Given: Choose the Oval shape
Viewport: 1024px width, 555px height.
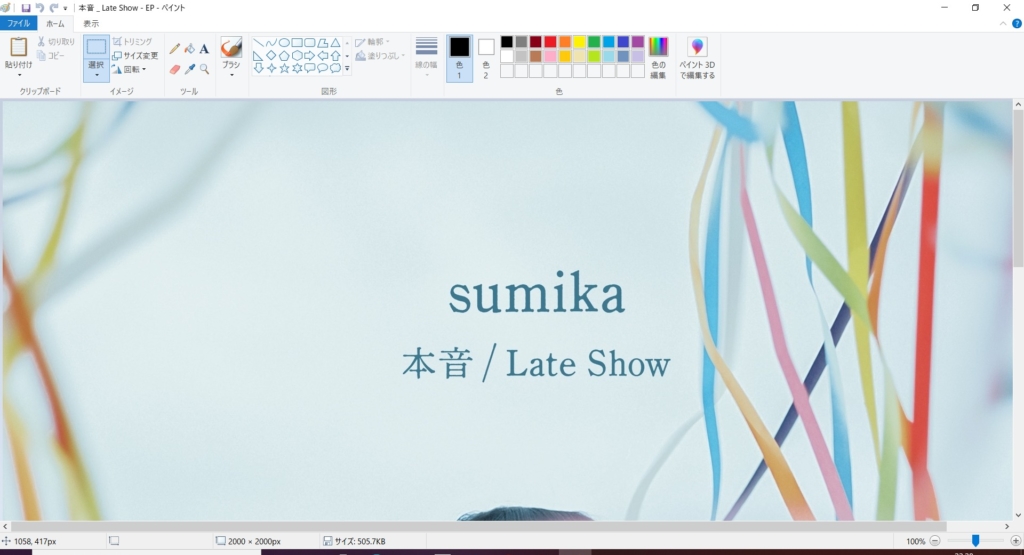Looking at the screenshot, I should point(284,43).
